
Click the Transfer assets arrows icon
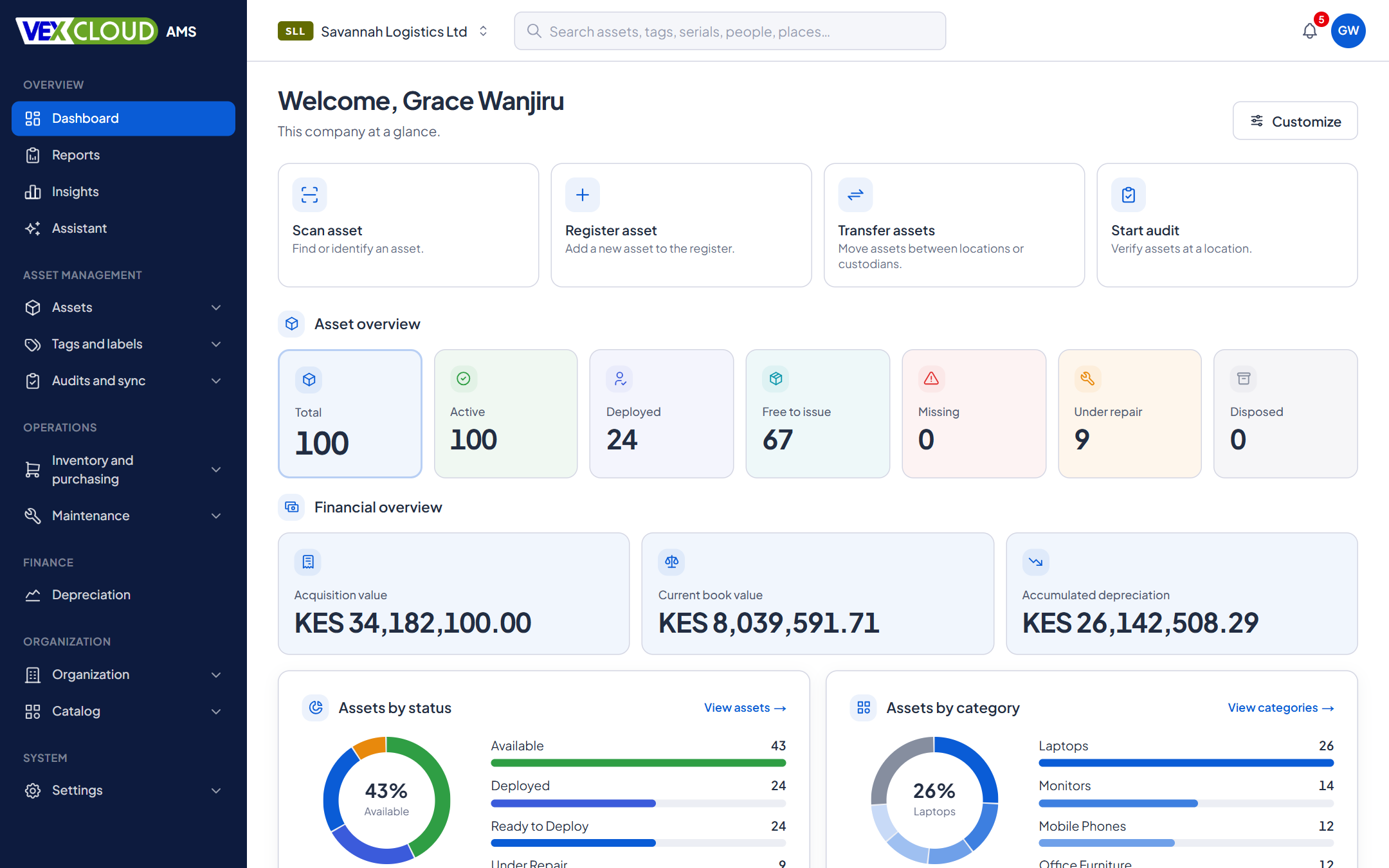[x=855, y=195]
